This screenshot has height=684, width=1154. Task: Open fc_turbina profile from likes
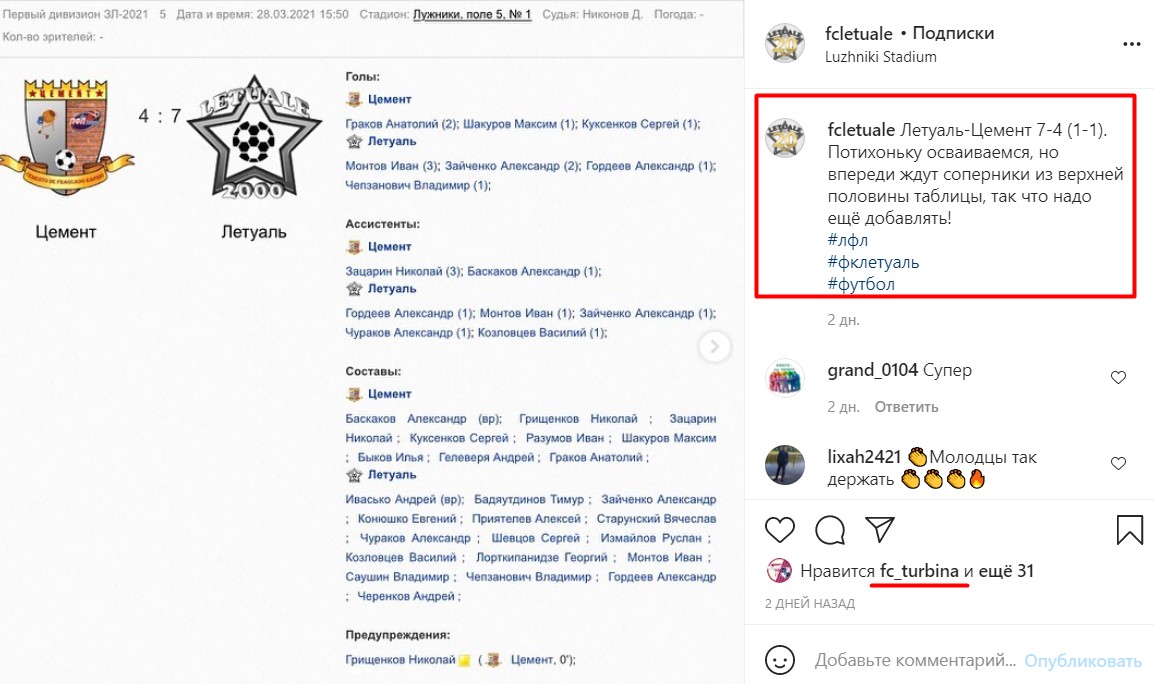tap(919, 571)
